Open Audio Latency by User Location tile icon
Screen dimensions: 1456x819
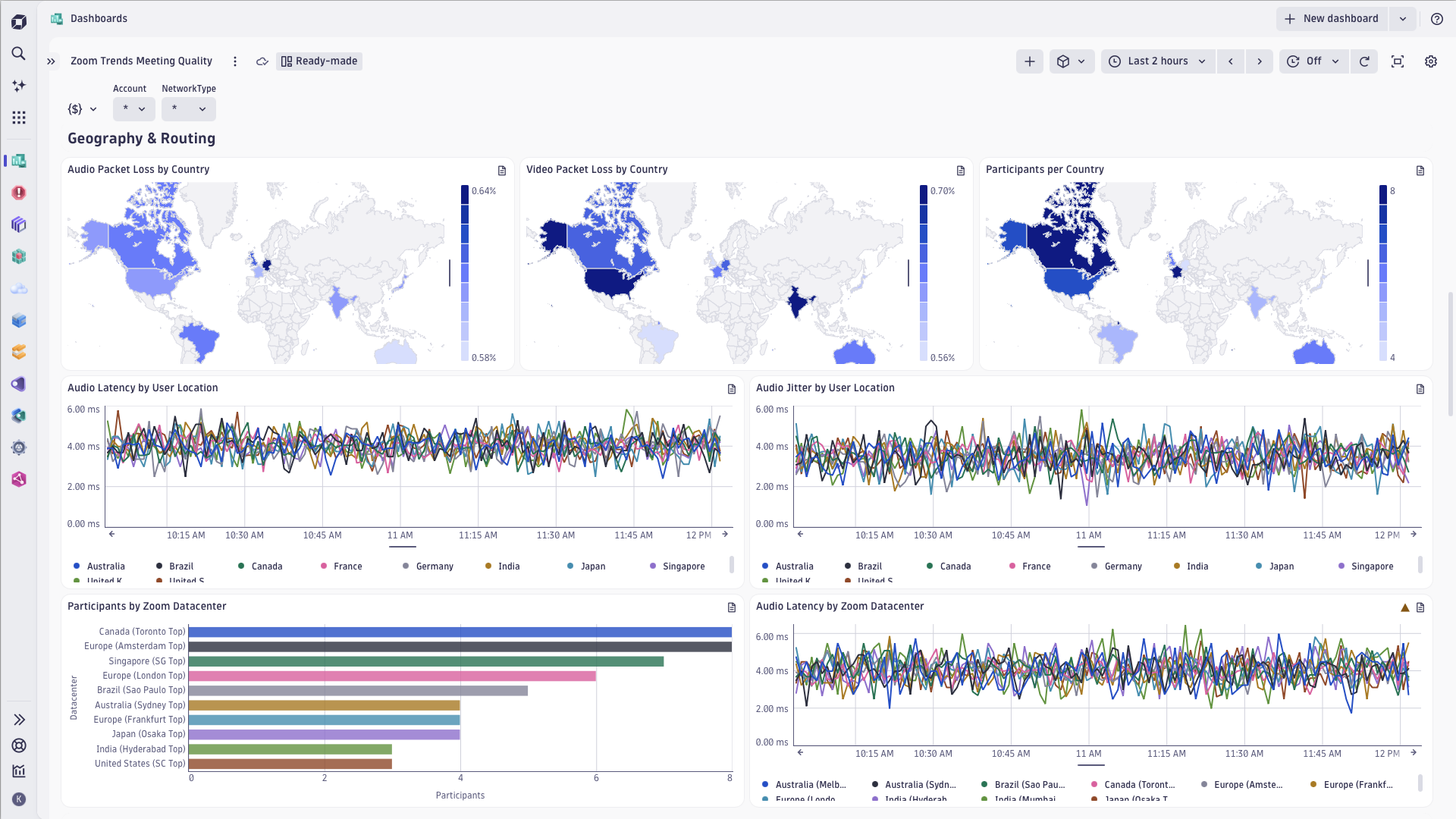point(732,389)
